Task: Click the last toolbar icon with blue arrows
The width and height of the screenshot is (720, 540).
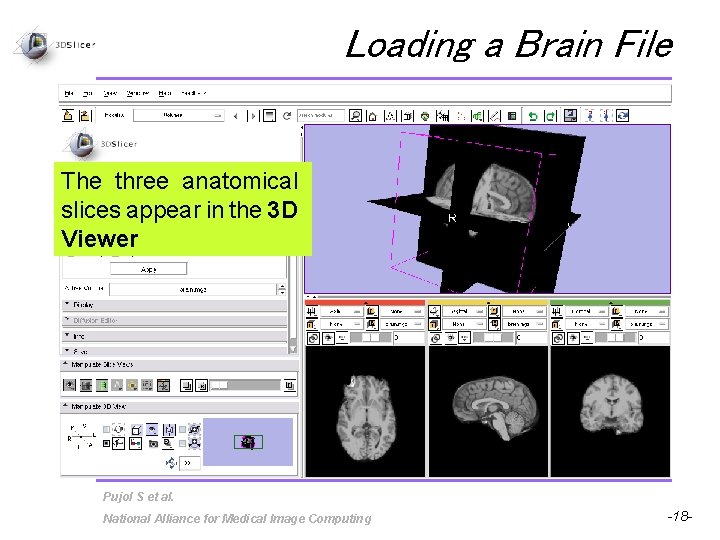Action: coord(623,116)
